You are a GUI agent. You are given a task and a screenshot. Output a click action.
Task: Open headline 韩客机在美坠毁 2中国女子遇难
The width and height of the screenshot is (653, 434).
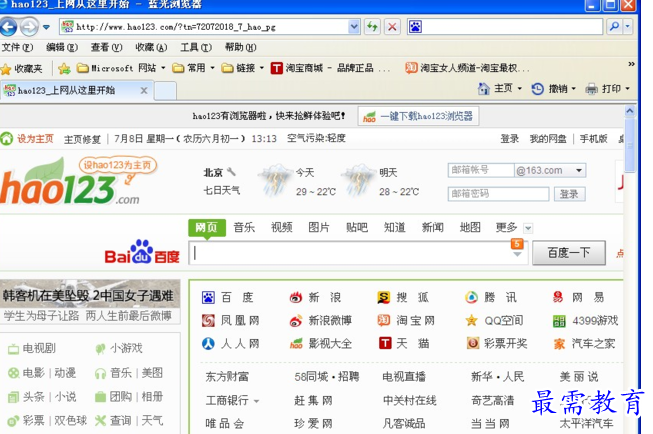coord(88,296)
